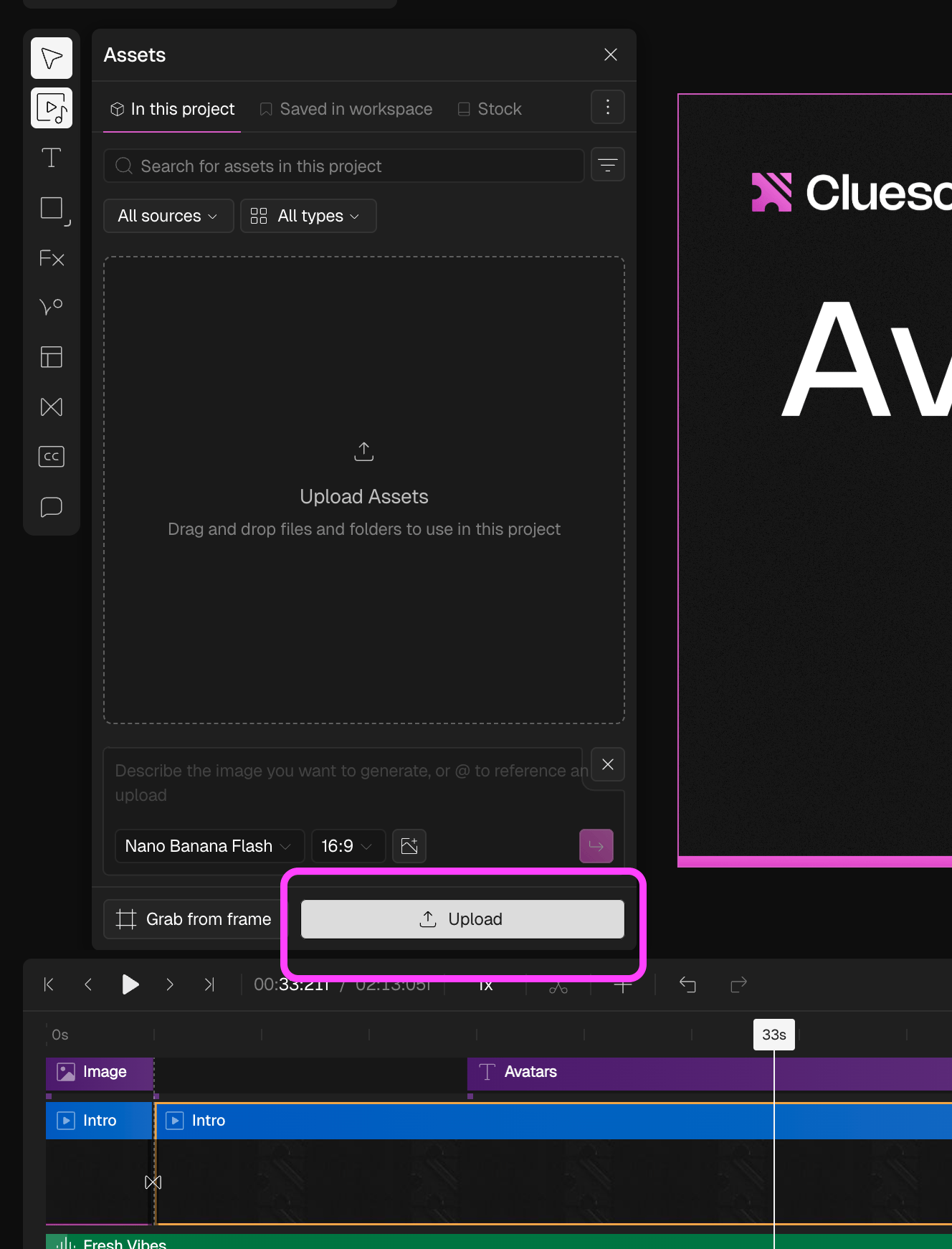Open the comments tool
Image resolution: width=952 pixels, height=1249 pixels.
point(52,507)
